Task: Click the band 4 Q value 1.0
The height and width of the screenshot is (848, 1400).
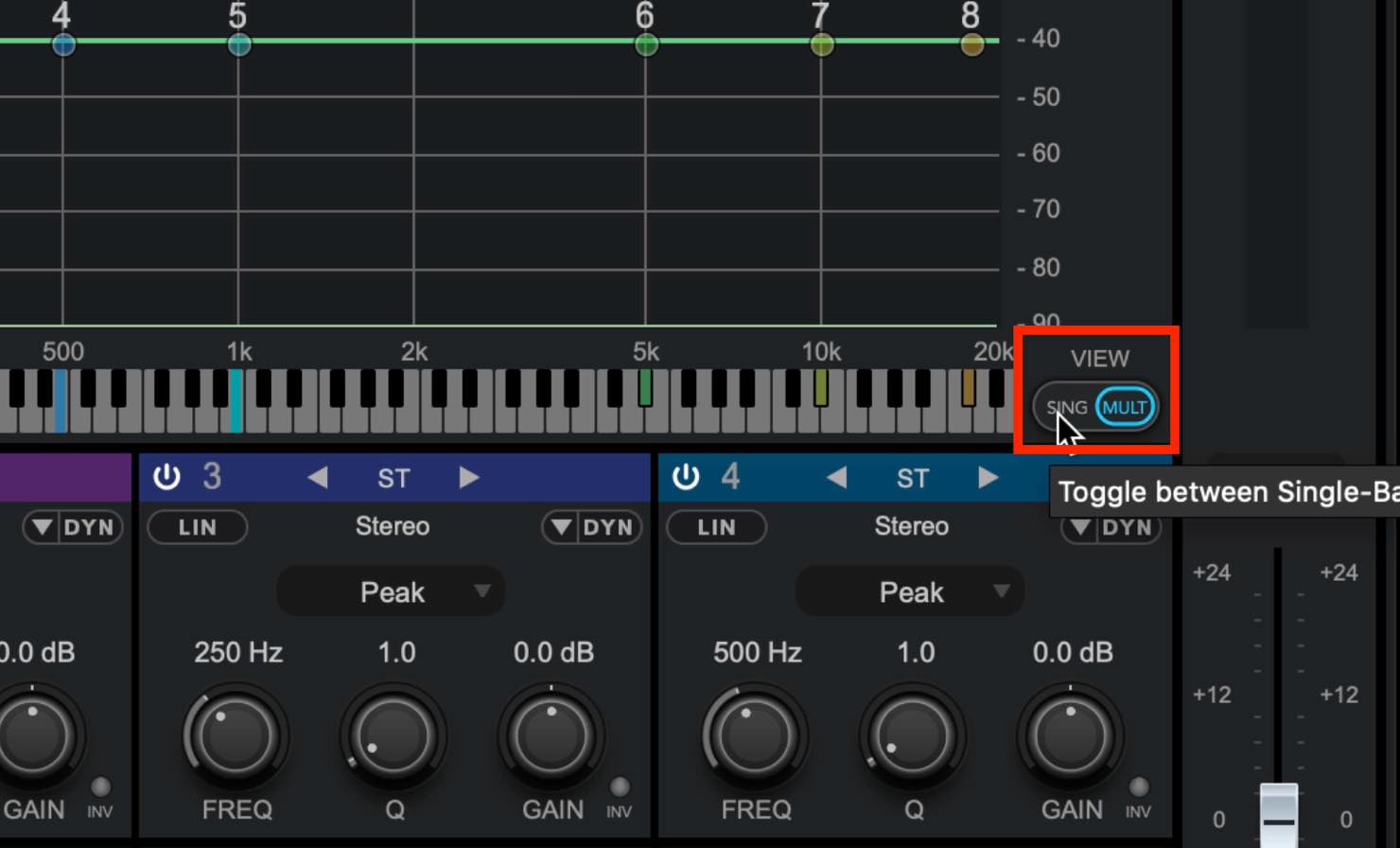Action: pyautogui.click(x=915, y=652)
